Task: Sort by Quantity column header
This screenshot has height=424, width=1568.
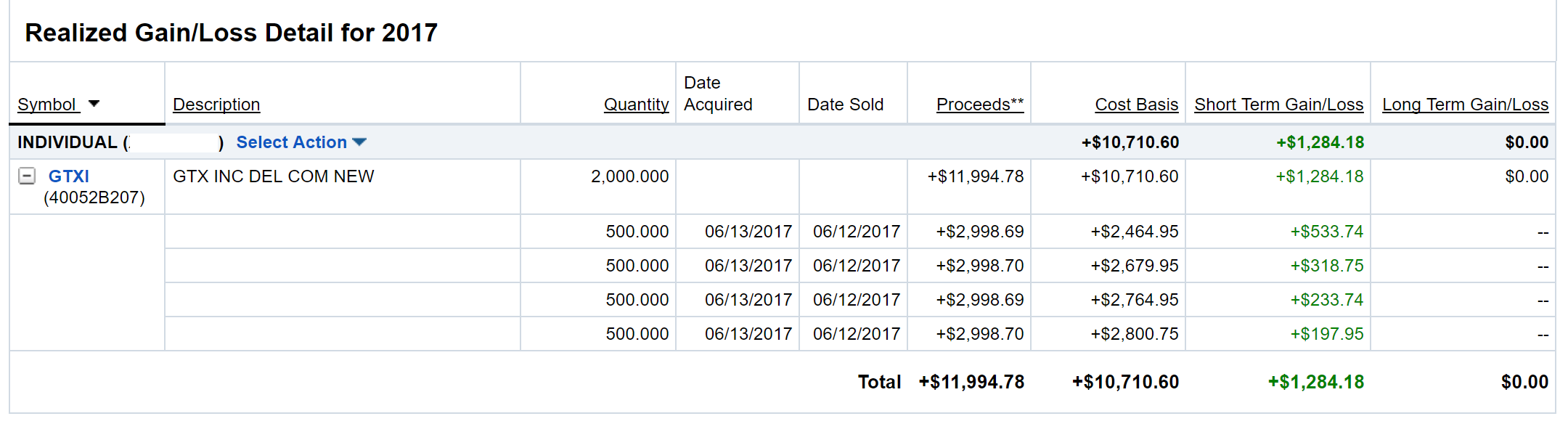Action: [x=636, y=105]
